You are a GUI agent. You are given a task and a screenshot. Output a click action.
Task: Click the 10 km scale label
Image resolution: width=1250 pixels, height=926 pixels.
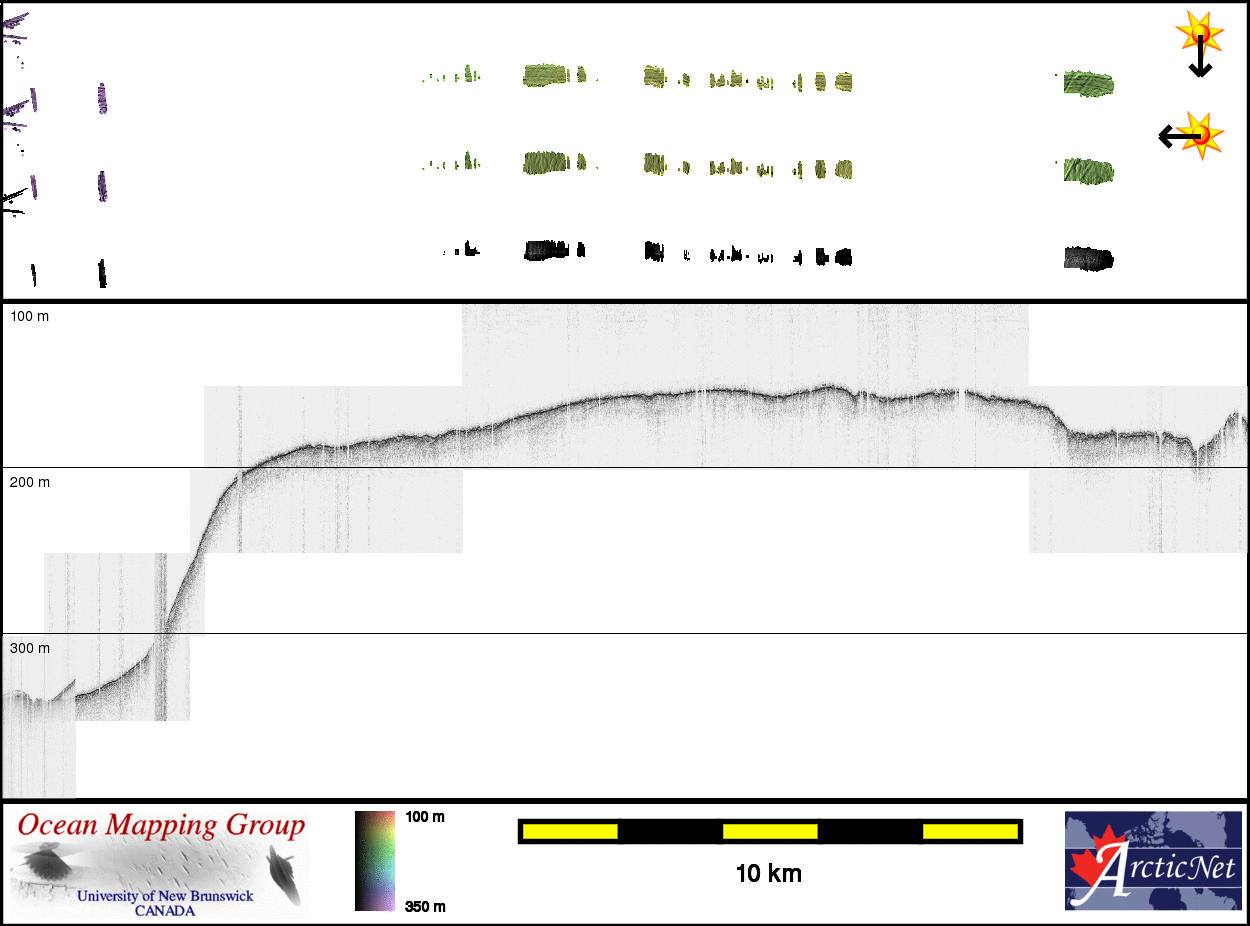coord(768,873)
